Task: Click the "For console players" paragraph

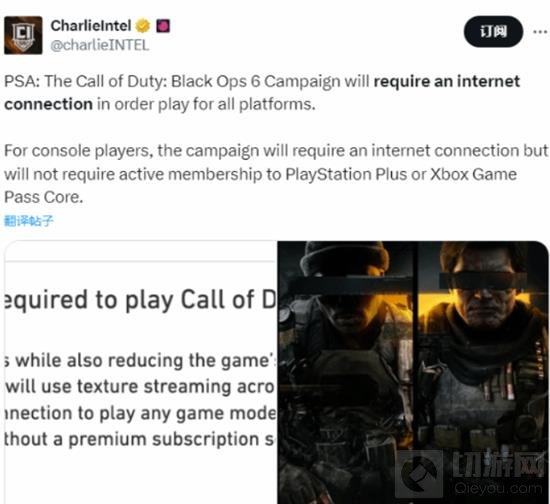Action: [276, 174]
